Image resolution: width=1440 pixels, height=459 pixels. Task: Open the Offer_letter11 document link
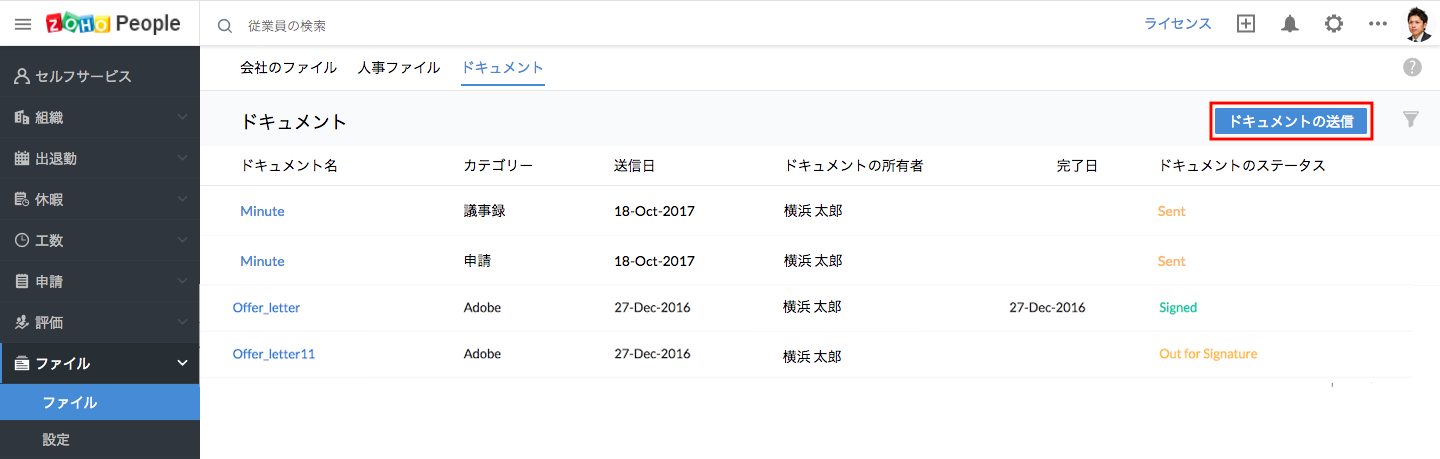[x=274, y=354]
